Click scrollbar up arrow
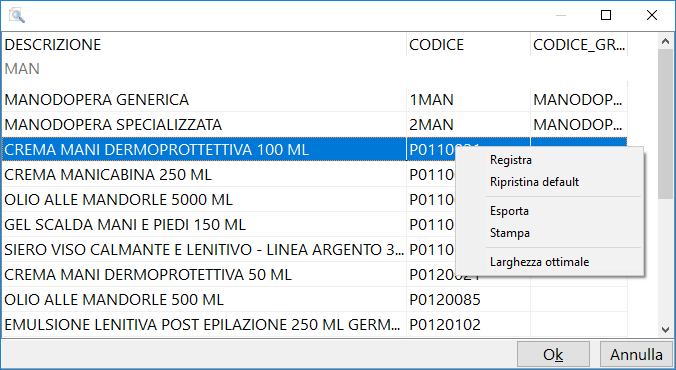The height and width of the screenshot is (370, 676). point(665,42)
